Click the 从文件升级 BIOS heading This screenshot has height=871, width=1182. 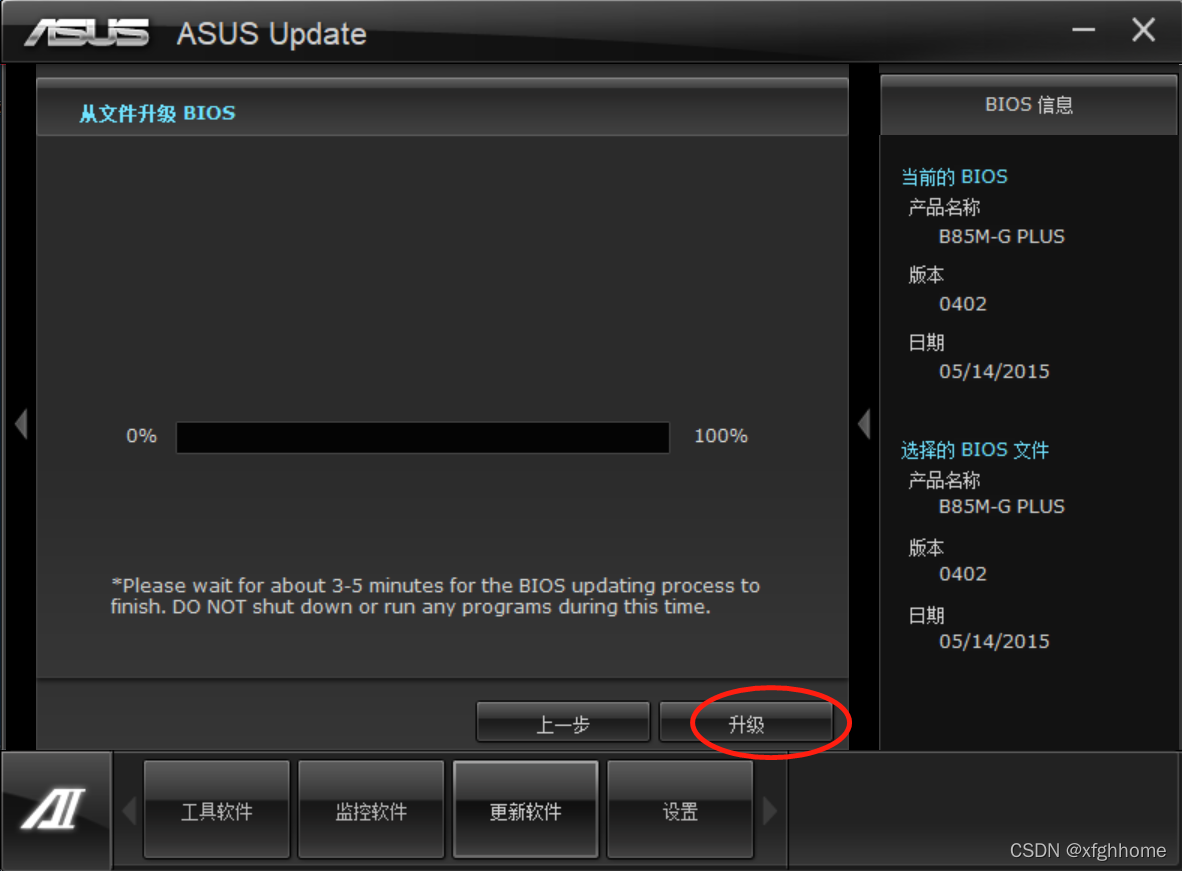(x=158, y=114)
